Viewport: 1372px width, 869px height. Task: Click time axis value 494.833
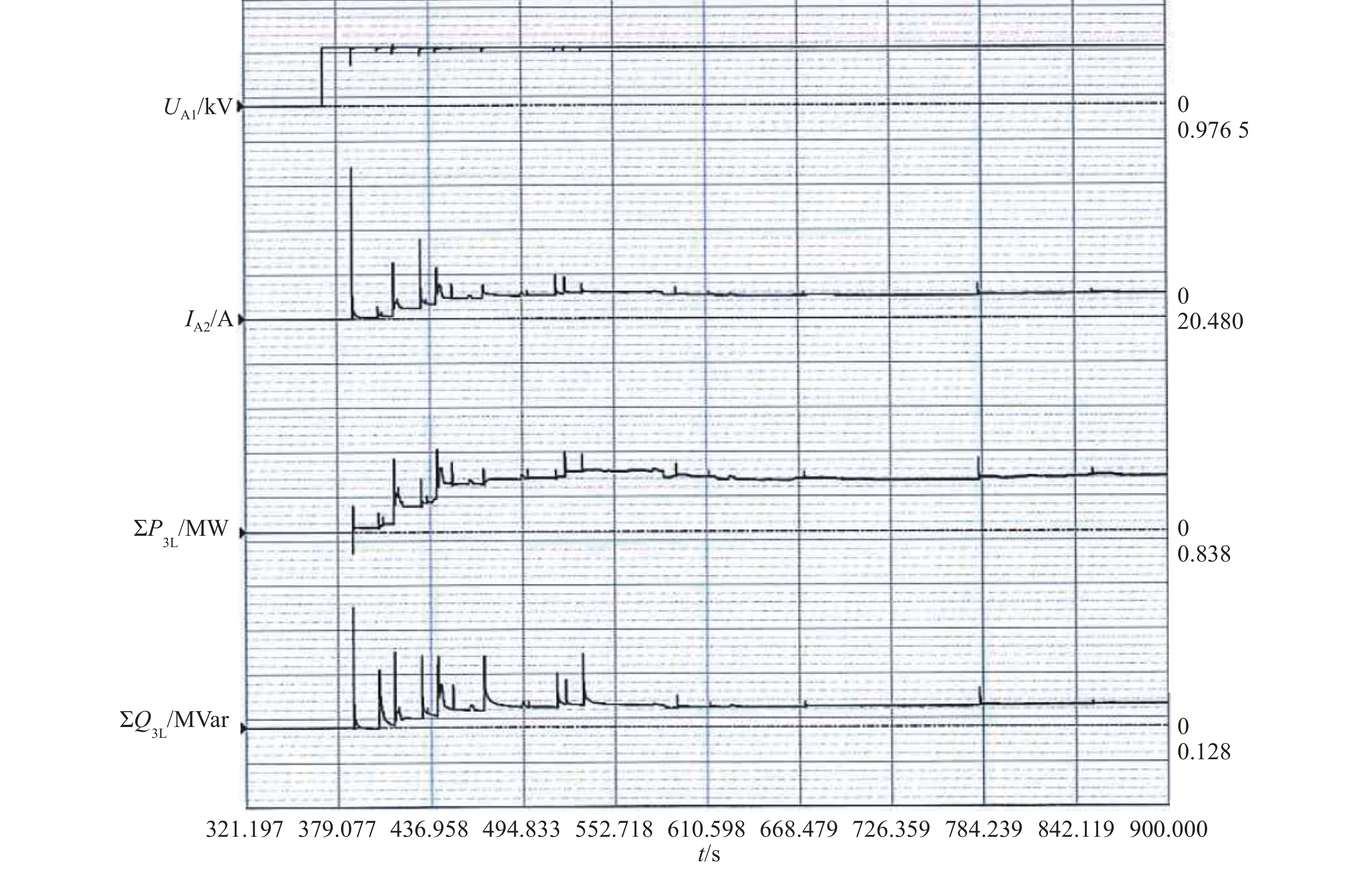[521, 830]
